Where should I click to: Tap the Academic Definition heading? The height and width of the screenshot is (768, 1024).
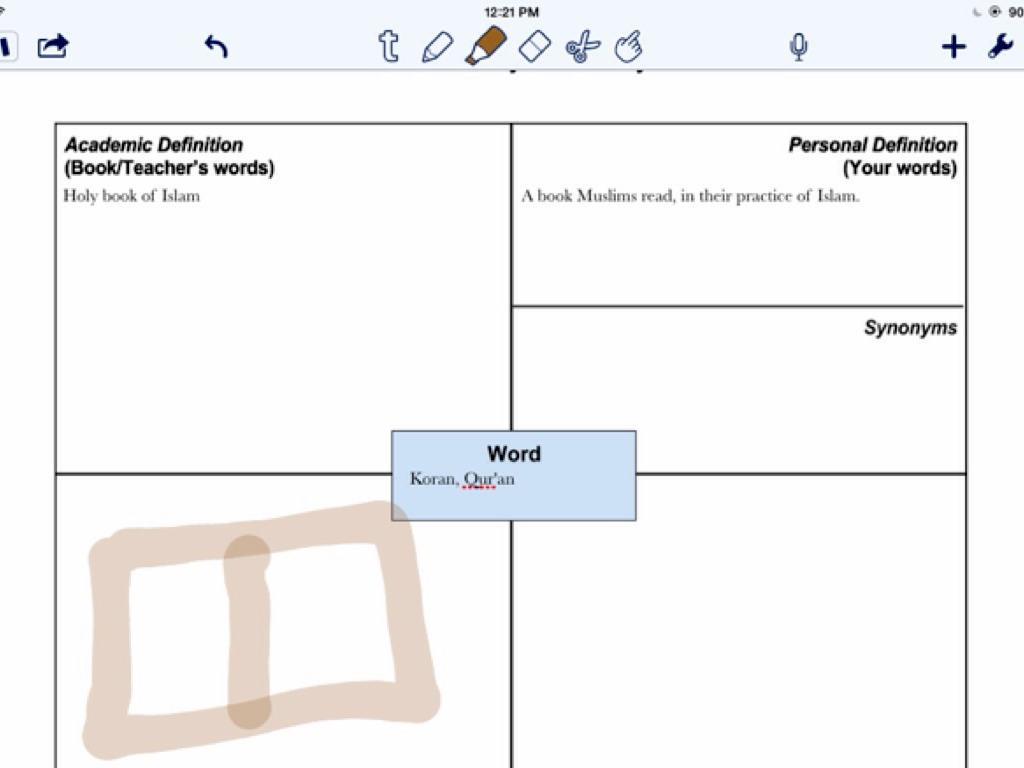pos(154,145)
